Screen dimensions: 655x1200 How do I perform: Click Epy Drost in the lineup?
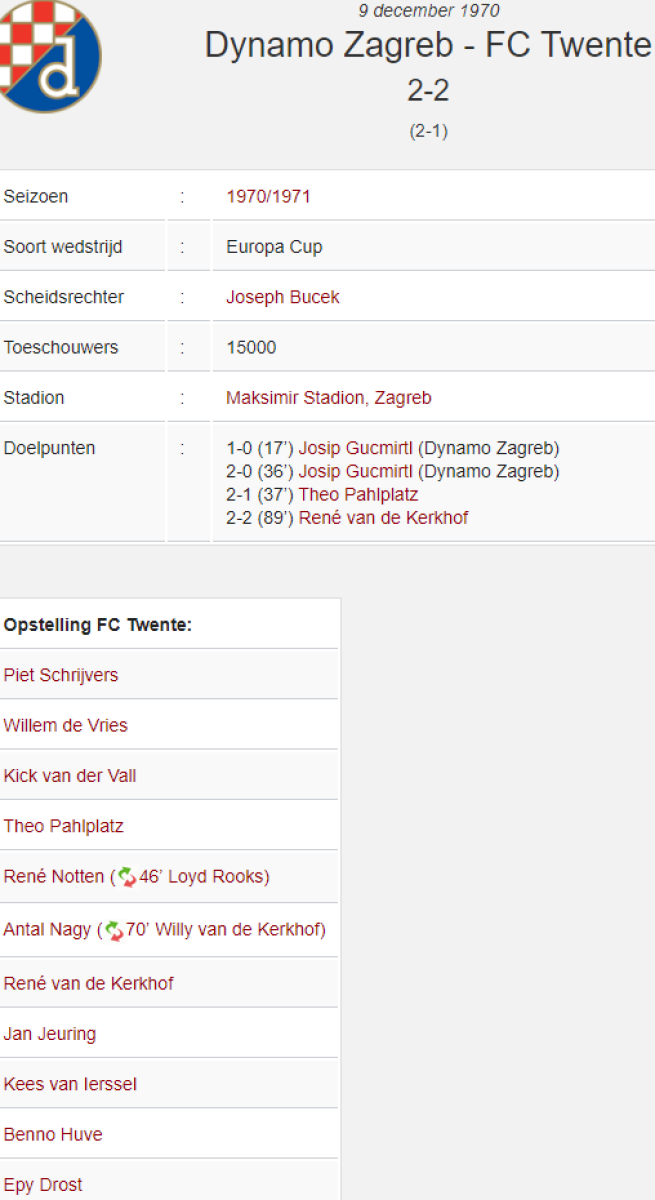point(43,1185)
